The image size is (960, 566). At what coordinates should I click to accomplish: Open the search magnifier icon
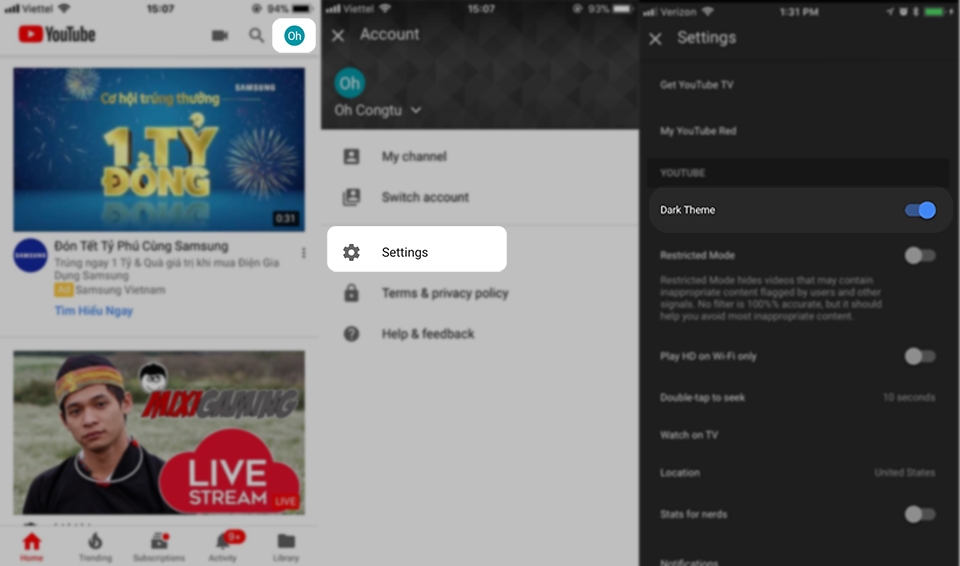point(257,36)
